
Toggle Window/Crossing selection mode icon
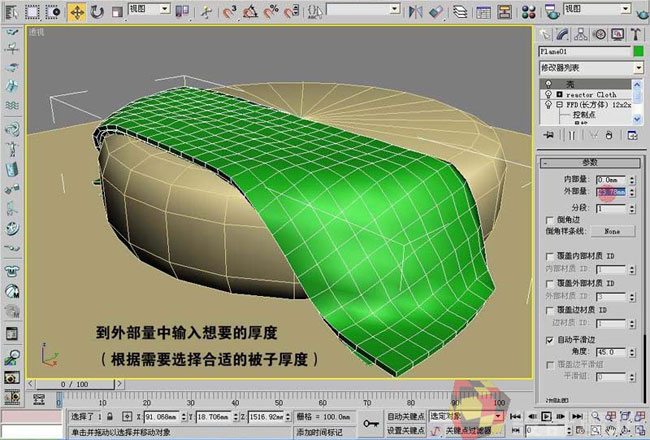coord(53,12)
